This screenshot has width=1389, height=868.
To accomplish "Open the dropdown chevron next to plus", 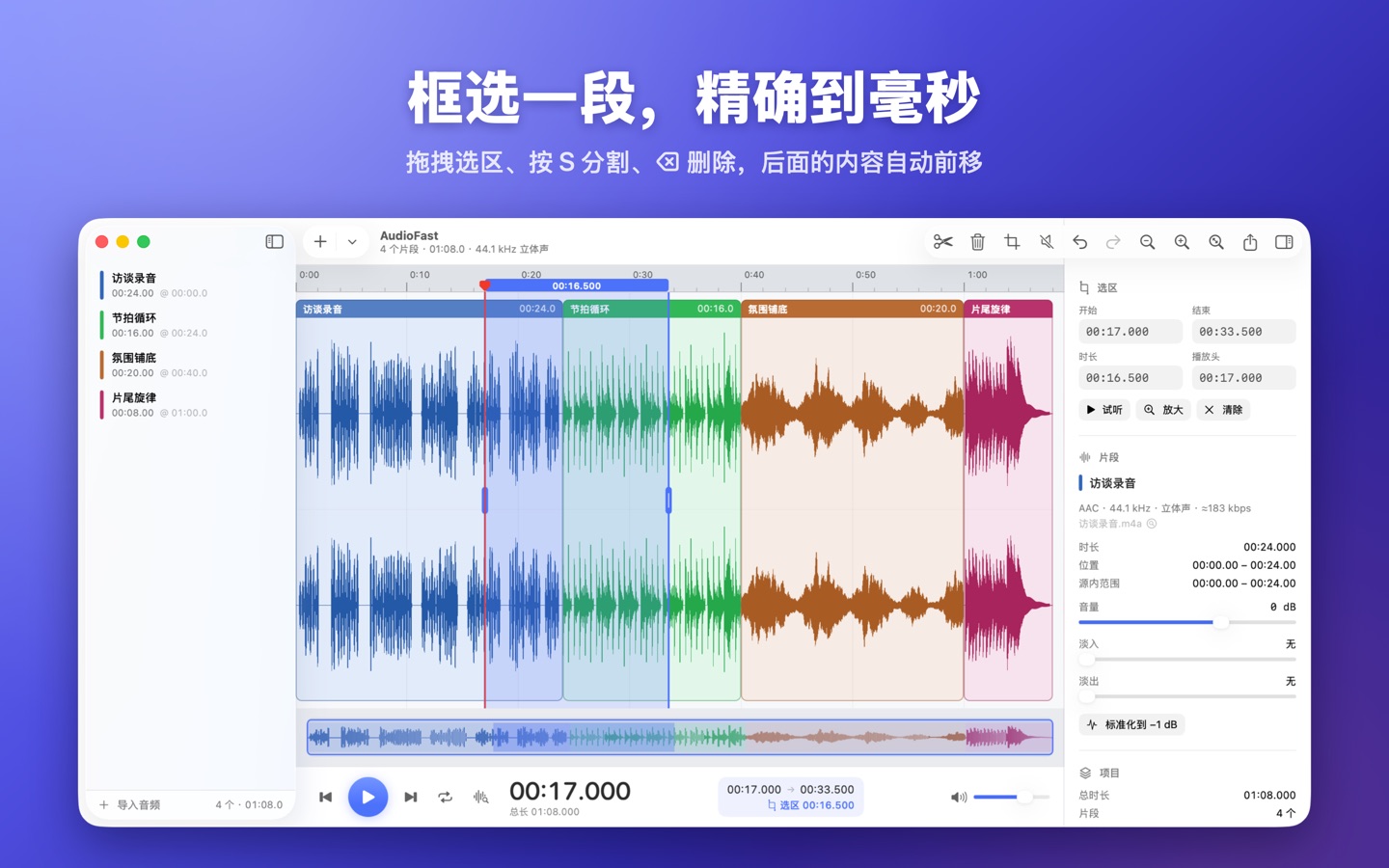I will (352, 242).
